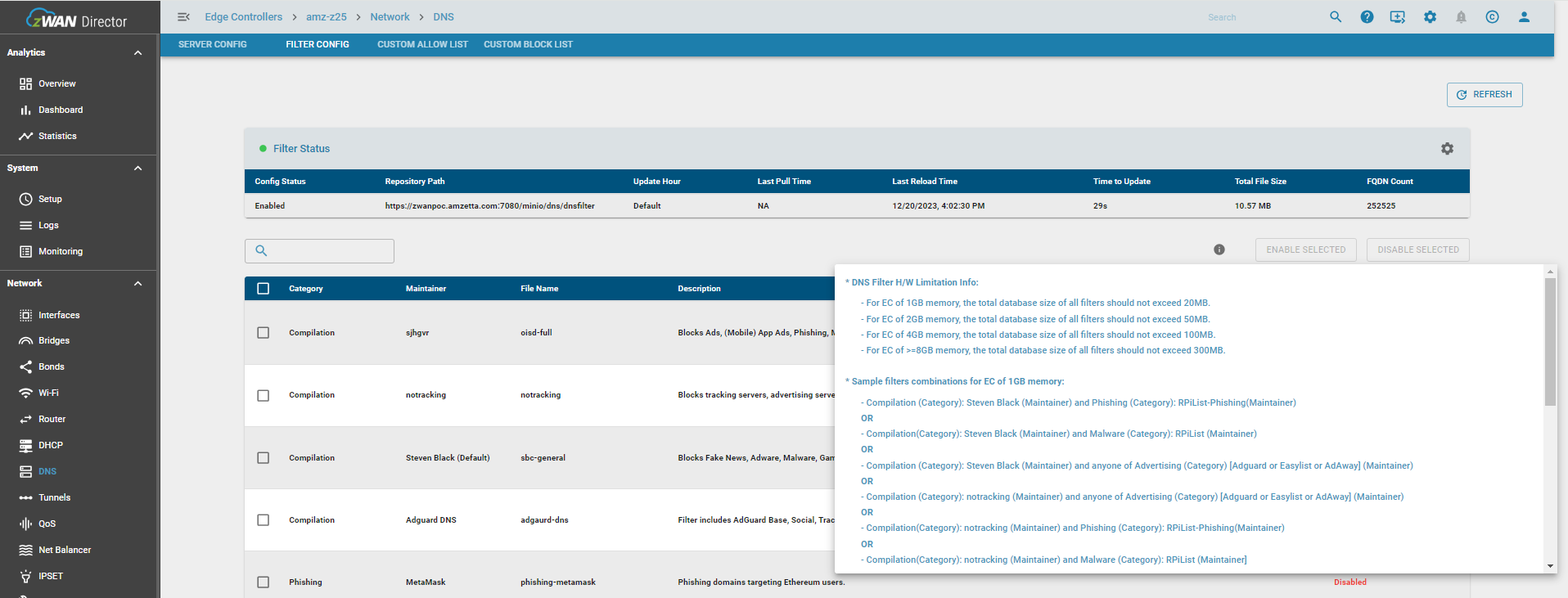Click the search magnifier icon in top bar
Image resolution: width=1568 pixels, height=598 pixels.
pos(1336,16)
